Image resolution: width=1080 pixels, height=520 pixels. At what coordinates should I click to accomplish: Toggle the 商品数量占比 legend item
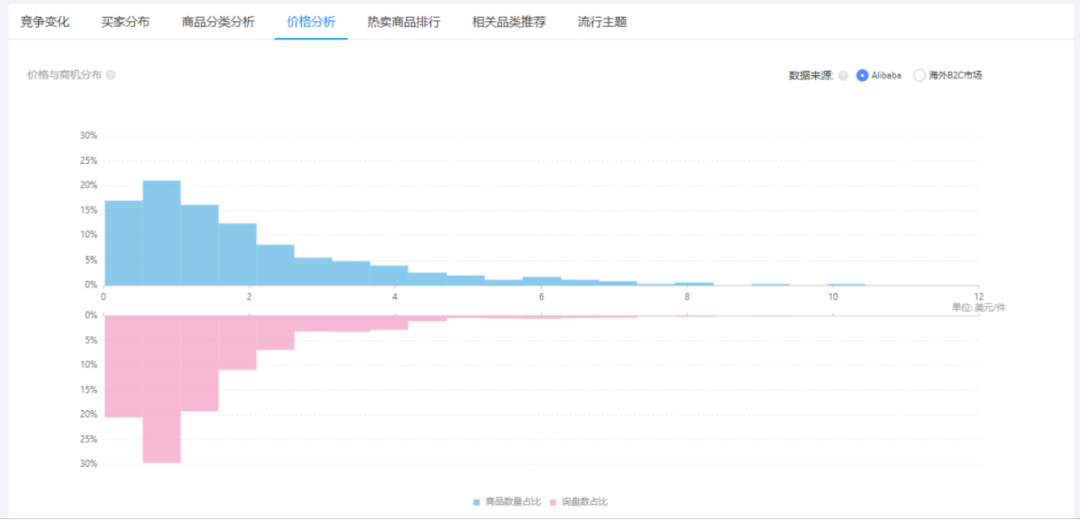tap(507, 501)
